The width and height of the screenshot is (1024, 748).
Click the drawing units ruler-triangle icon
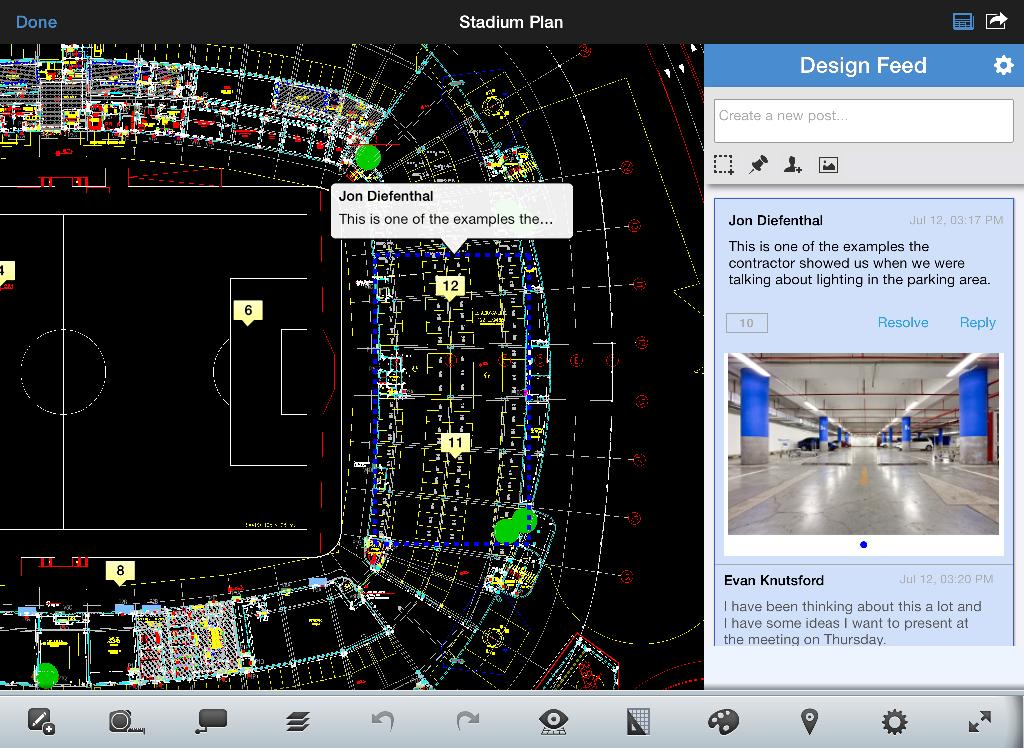(638, 720)
